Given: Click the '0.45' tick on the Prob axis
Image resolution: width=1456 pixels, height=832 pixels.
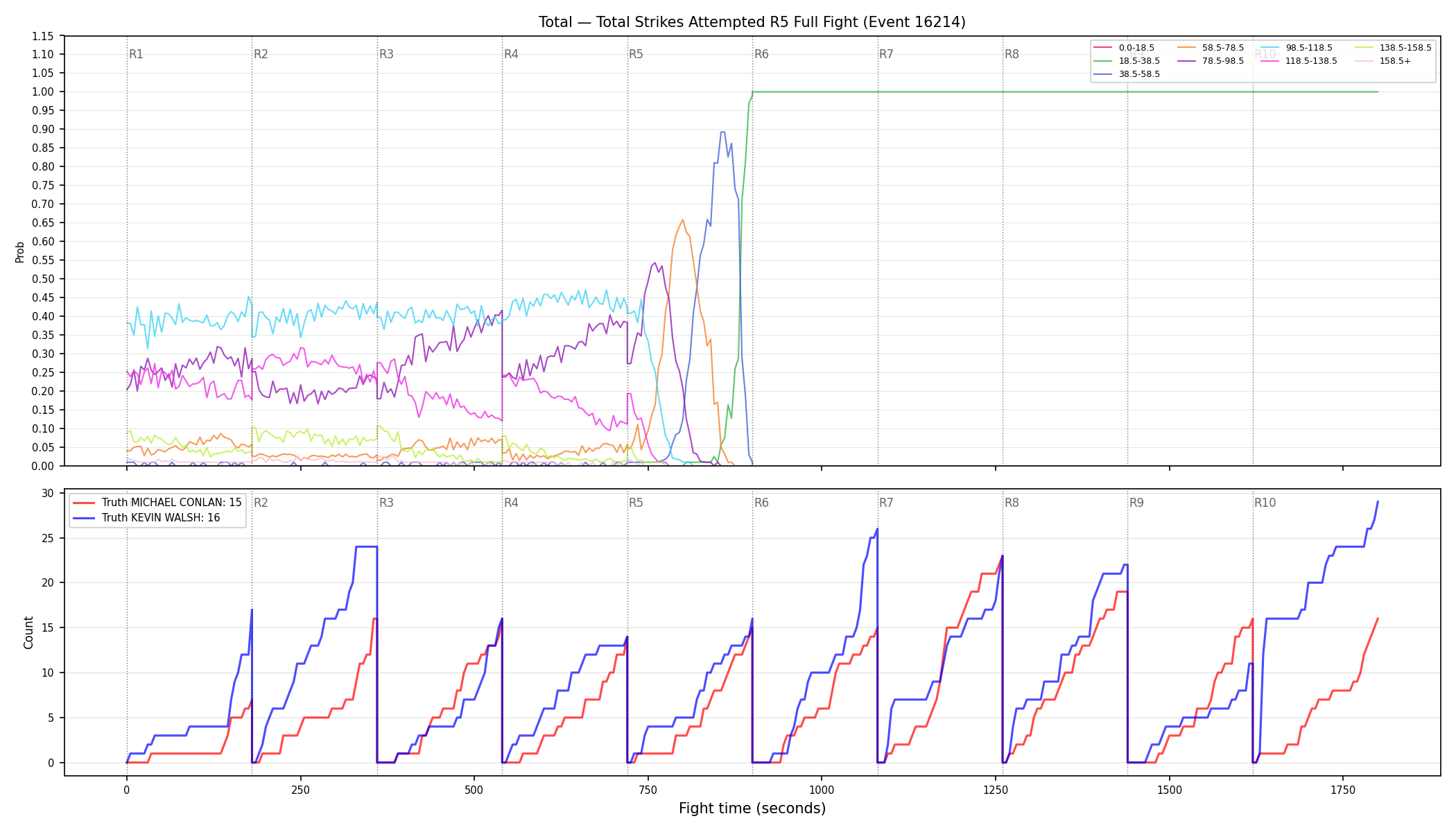Looking at the screenshot, I should coord(43,297).
